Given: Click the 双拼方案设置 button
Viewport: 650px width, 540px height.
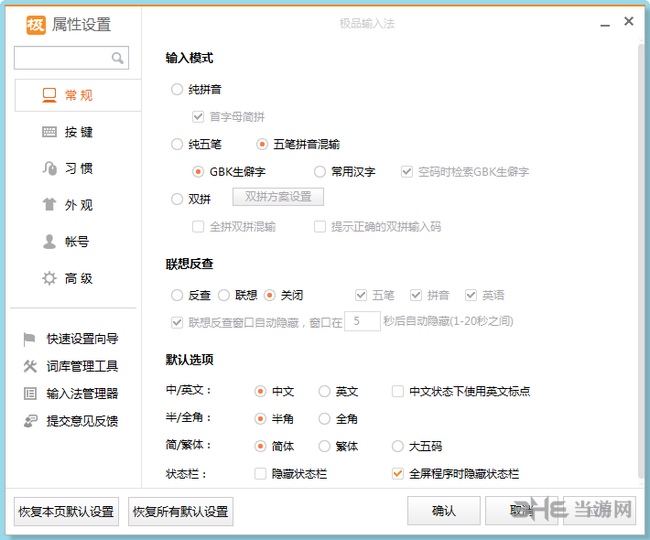Looking at the screenshot, I should [x=278, y=197].
